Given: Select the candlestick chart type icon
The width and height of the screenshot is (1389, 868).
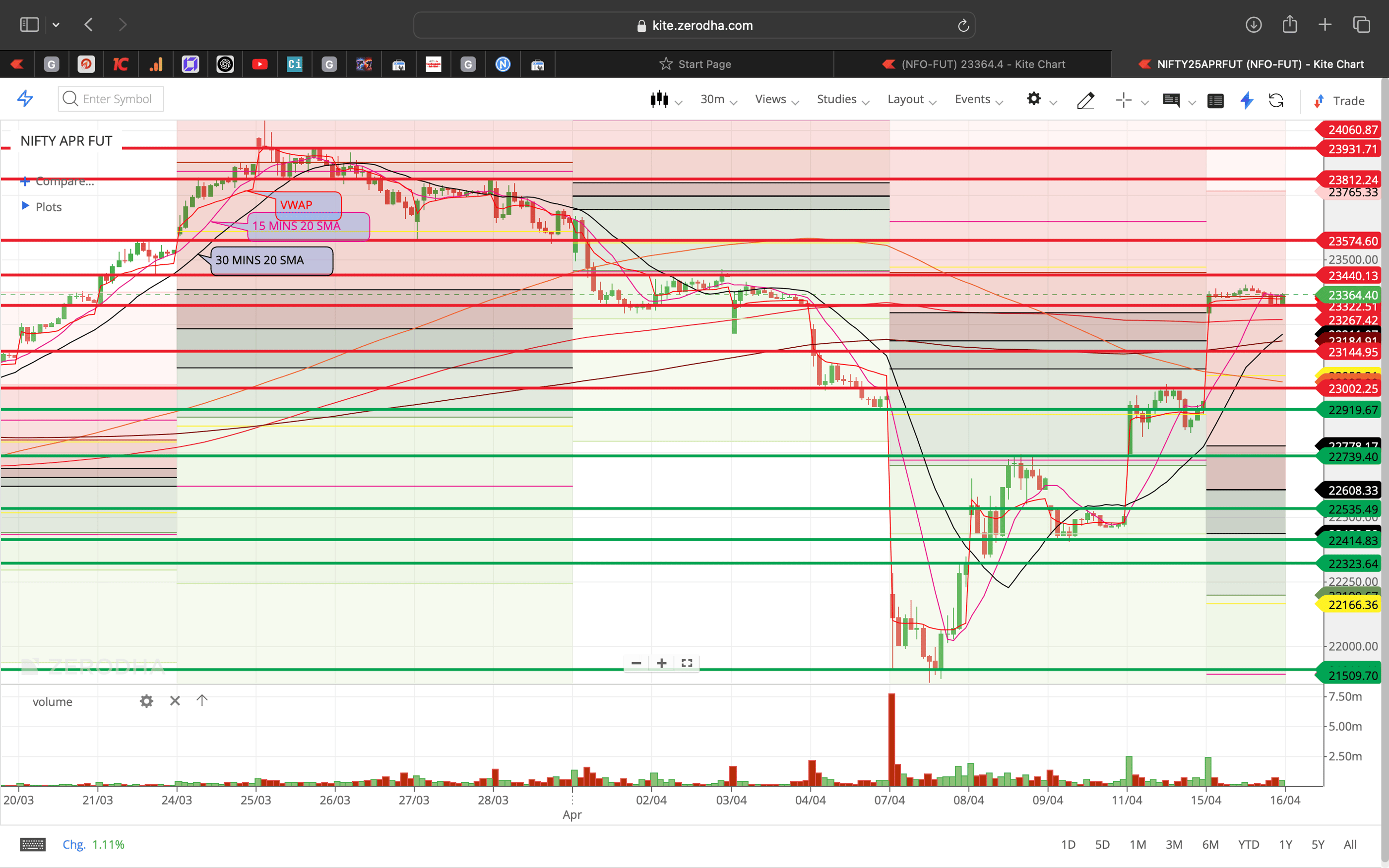Looking at the screenshot, I should coord(660,99).
